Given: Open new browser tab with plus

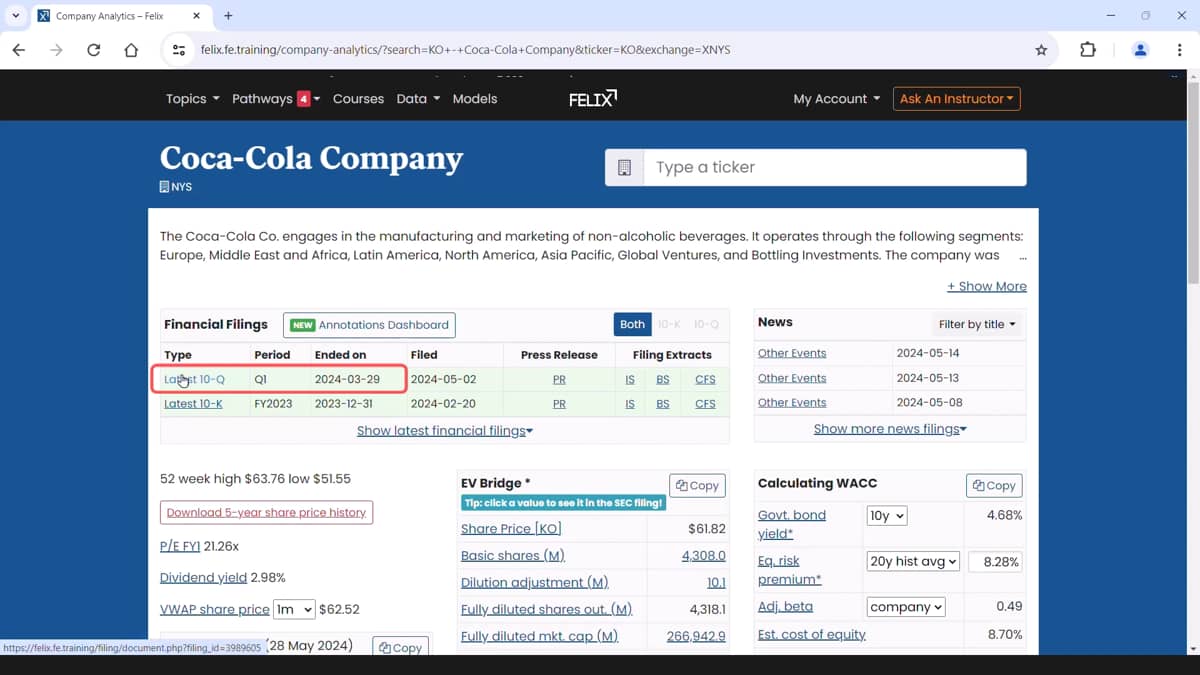Looking at the screenshot, I should [228, 16].
